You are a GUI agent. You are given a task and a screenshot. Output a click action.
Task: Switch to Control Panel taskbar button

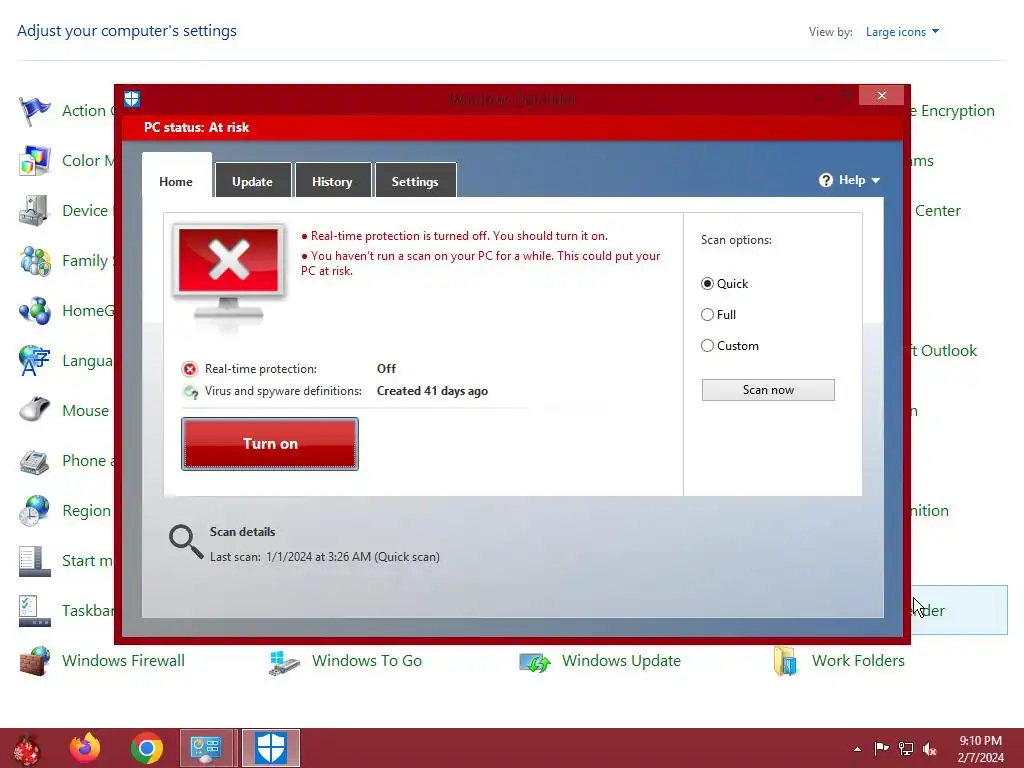206,748
